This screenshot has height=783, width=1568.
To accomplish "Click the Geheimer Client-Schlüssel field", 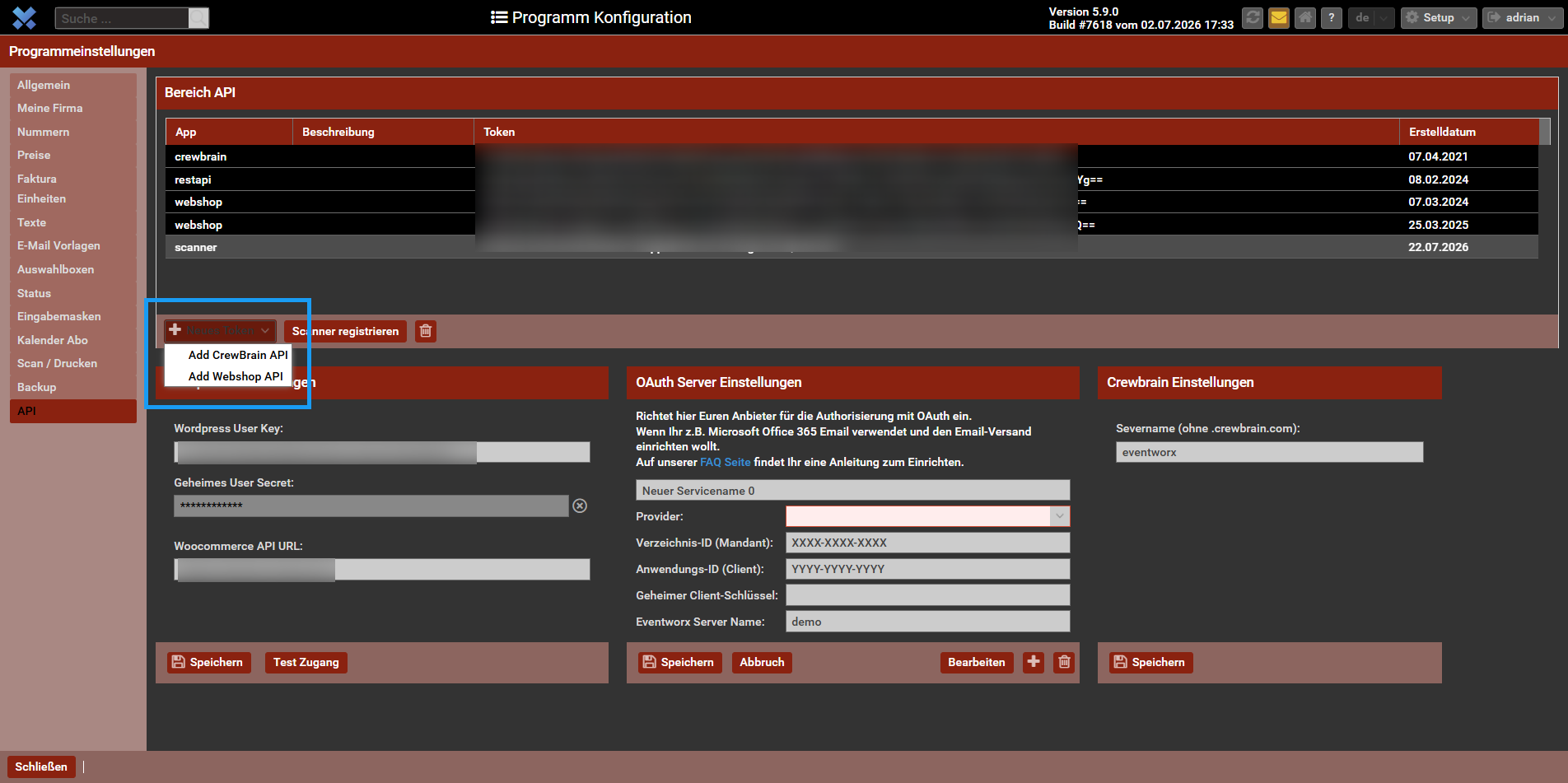I will [x=927, y=595].
